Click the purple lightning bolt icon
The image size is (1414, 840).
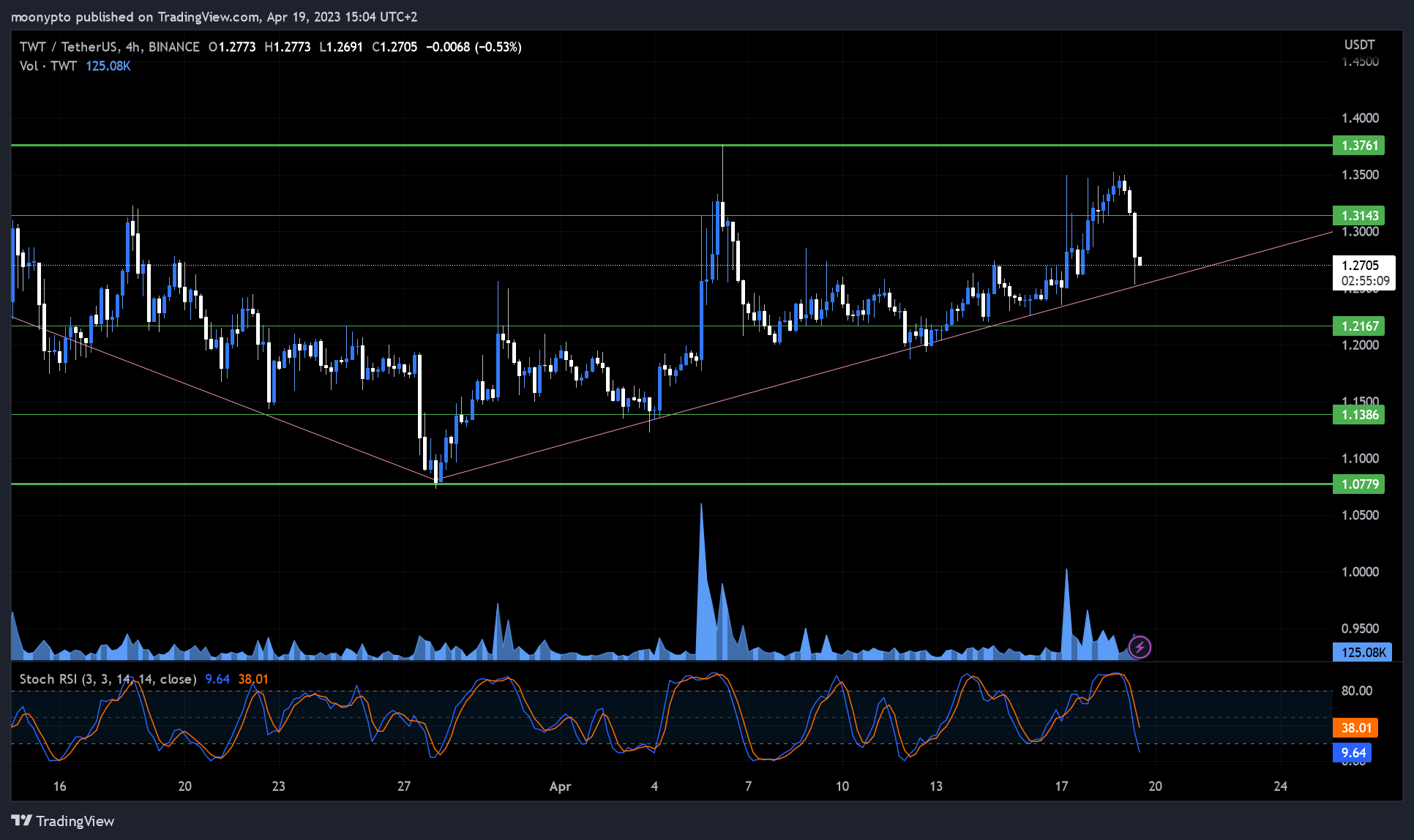click(x=1140, y=647)
